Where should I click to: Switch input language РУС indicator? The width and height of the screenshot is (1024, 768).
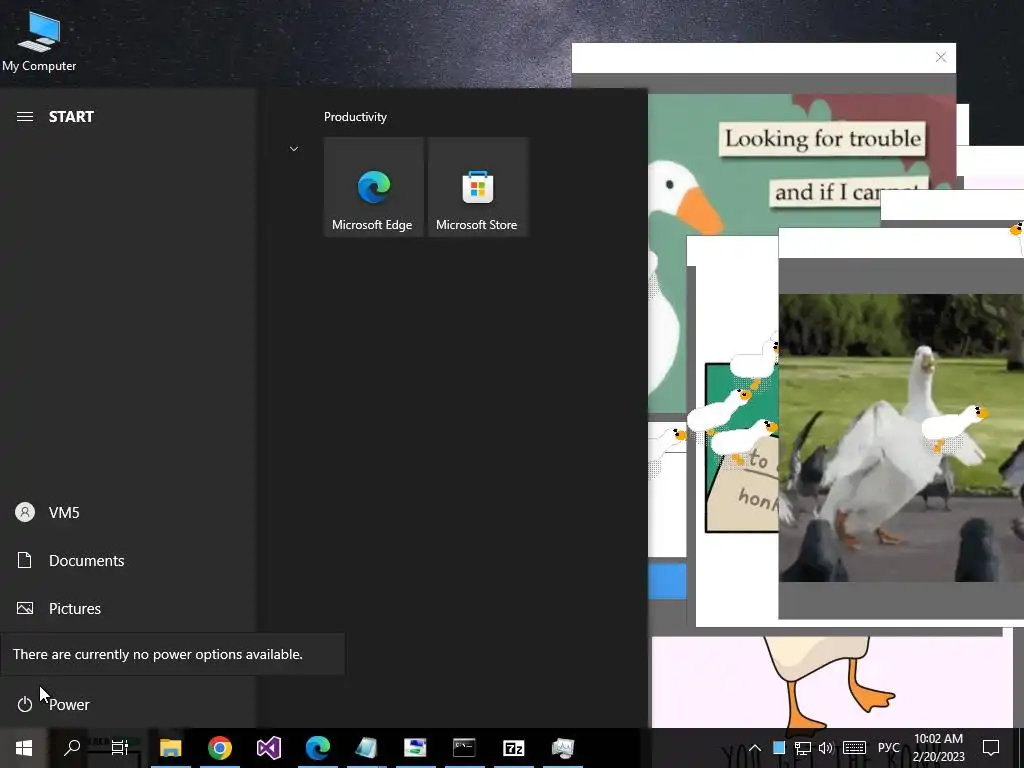click(x=888, y=748)
